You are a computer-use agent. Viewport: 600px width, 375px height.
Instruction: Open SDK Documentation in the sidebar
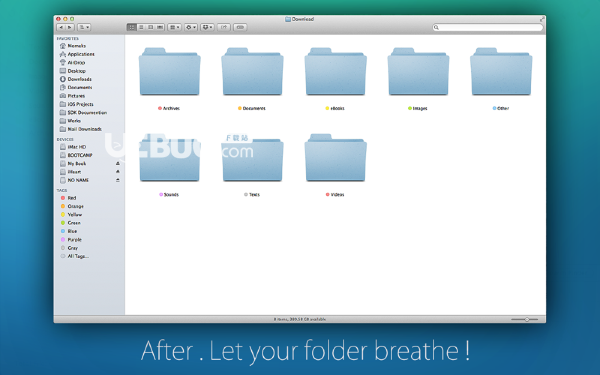pos(83,113)
